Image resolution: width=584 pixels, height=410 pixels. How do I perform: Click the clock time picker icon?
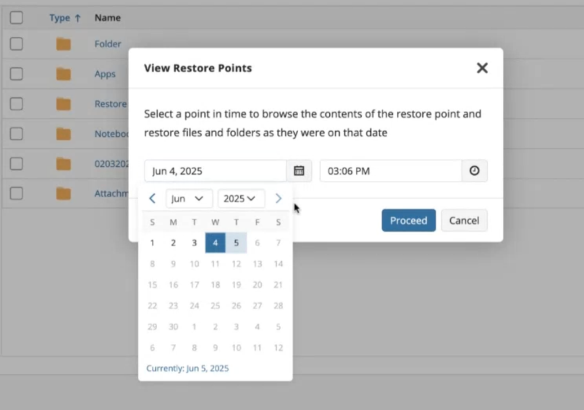pos(474,171)
